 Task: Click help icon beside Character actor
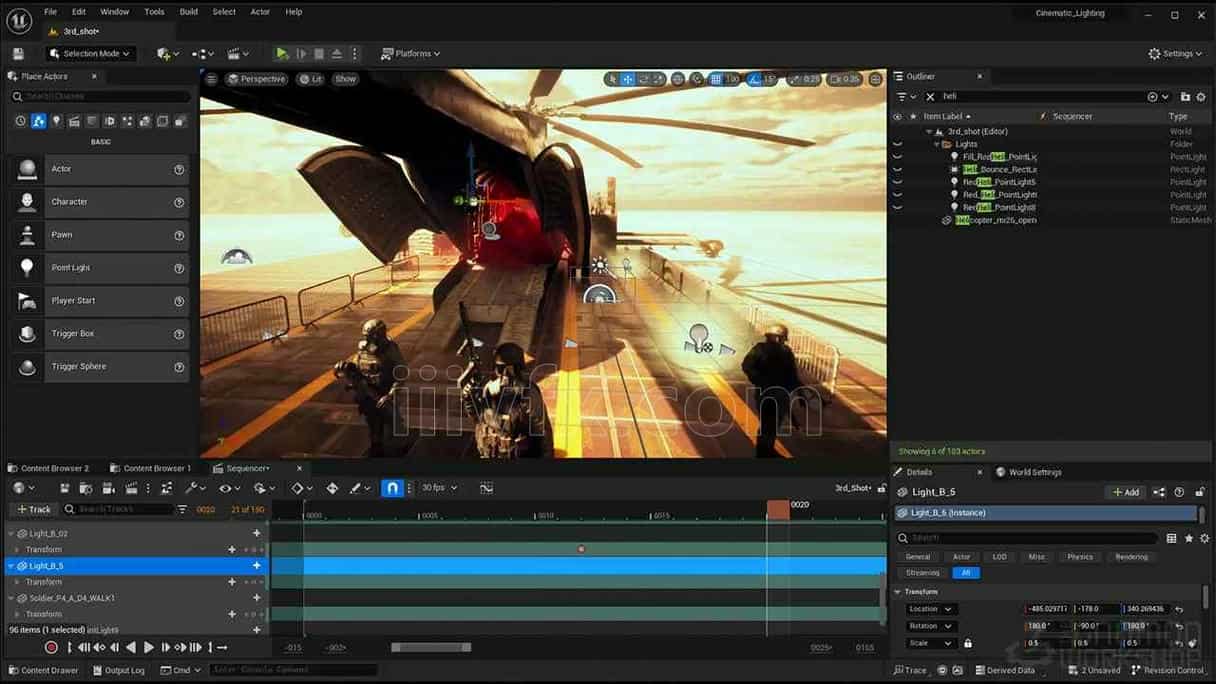pos(179,202)
